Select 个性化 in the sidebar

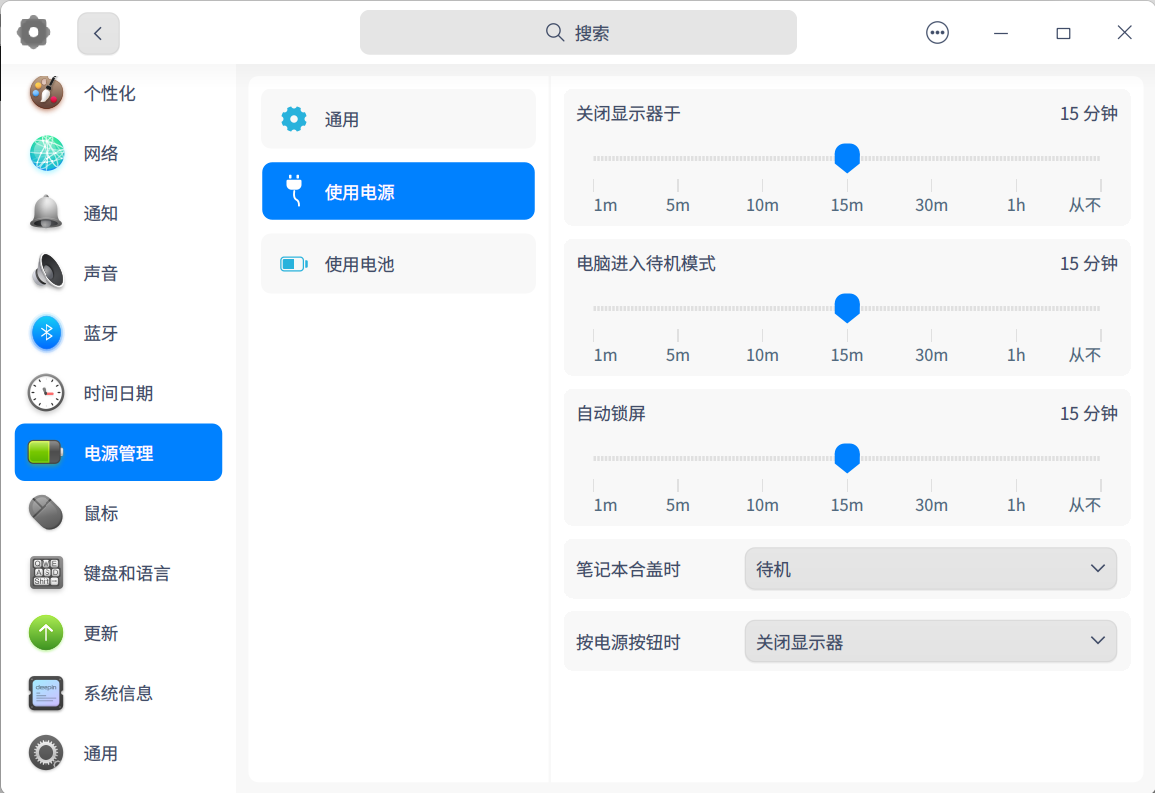pos(119,93)
